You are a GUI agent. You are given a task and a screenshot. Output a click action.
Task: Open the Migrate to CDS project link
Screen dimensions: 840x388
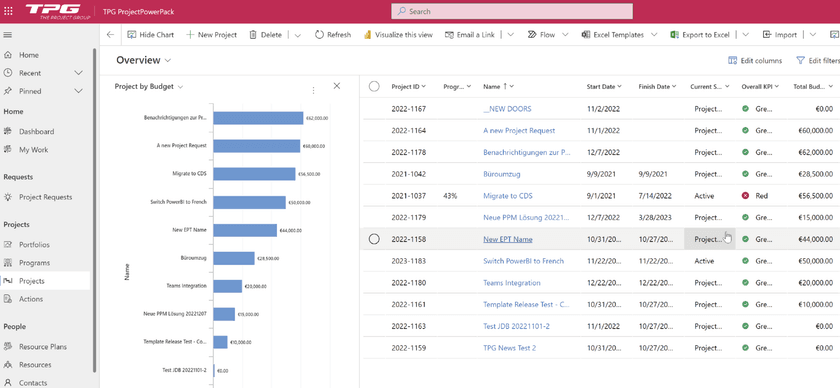pyautogui.click(x=508, y=196)
